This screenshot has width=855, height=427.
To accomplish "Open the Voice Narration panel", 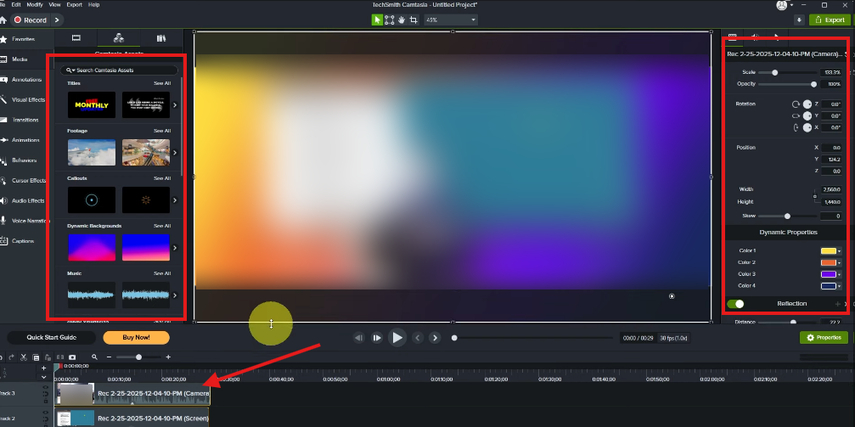I will point(25,221).
